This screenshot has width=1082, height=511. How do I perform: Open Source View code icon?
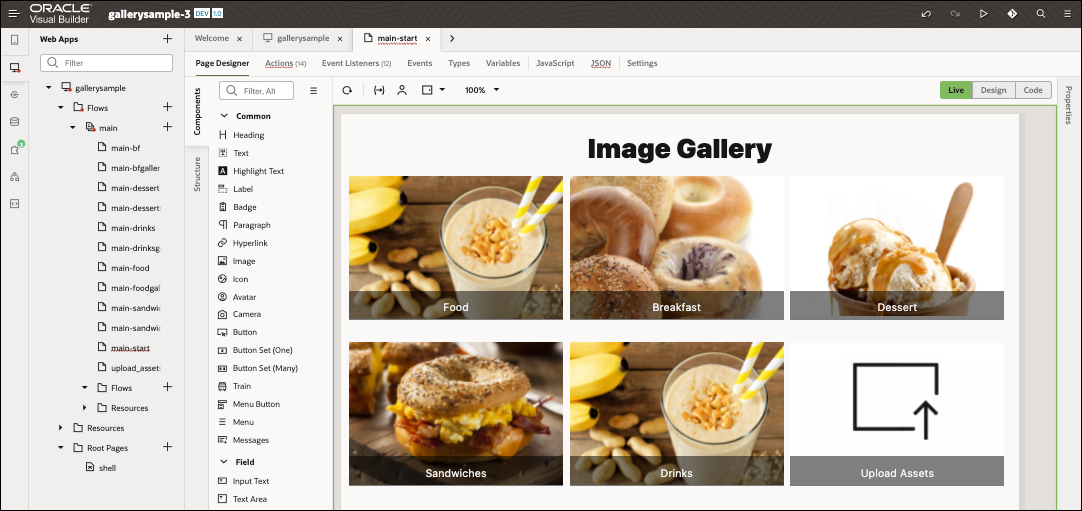coord(14,203)
